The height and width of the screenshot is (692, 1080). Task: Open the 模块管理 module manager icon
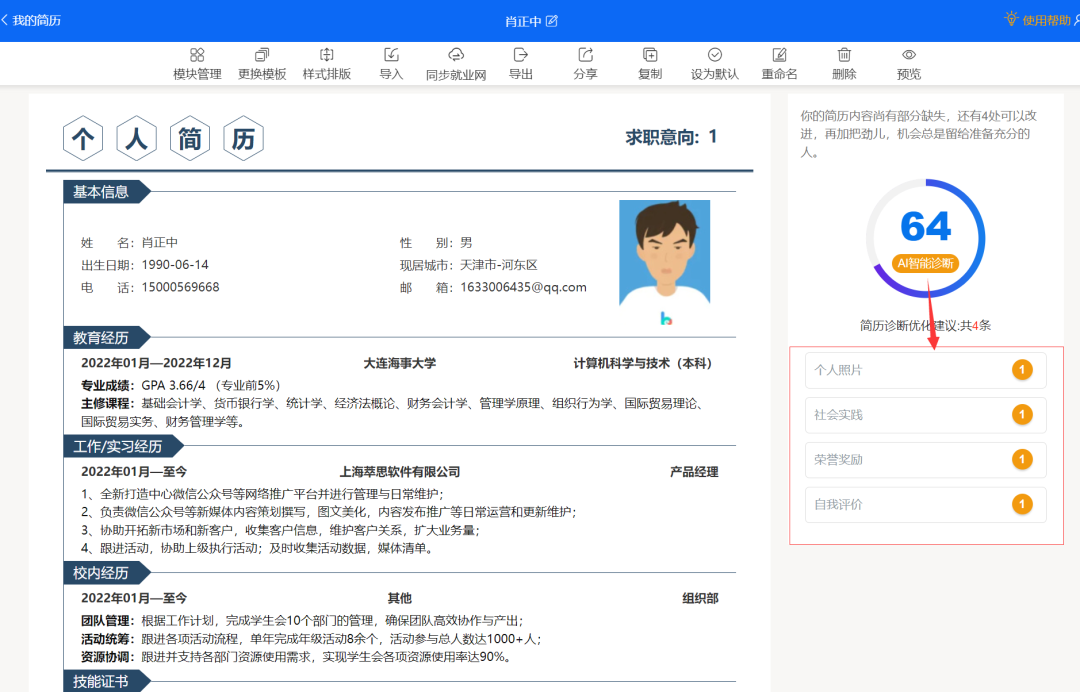coord(197,56)
